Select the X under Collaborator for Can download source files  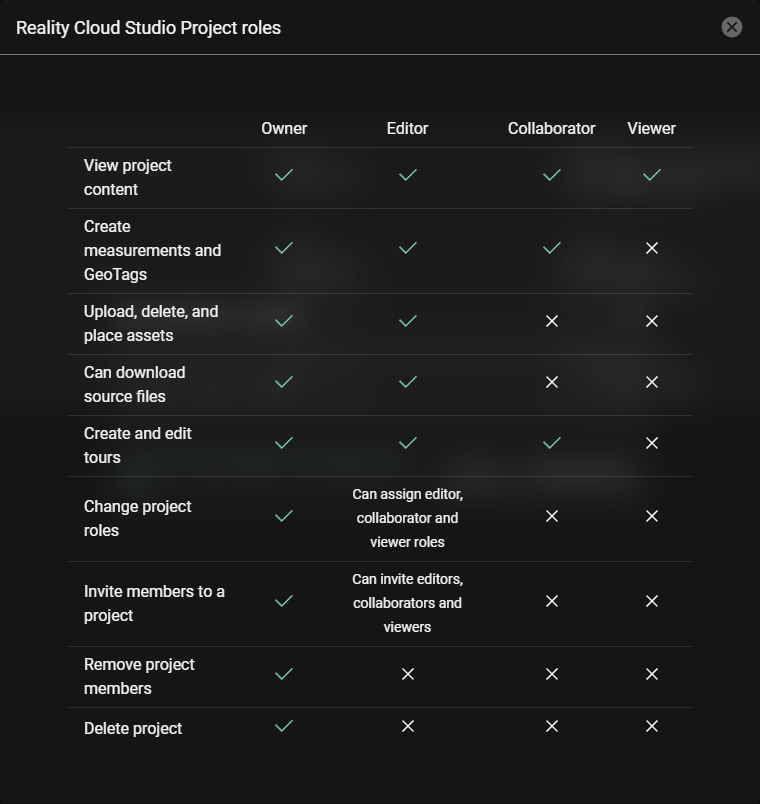[551, 382]
